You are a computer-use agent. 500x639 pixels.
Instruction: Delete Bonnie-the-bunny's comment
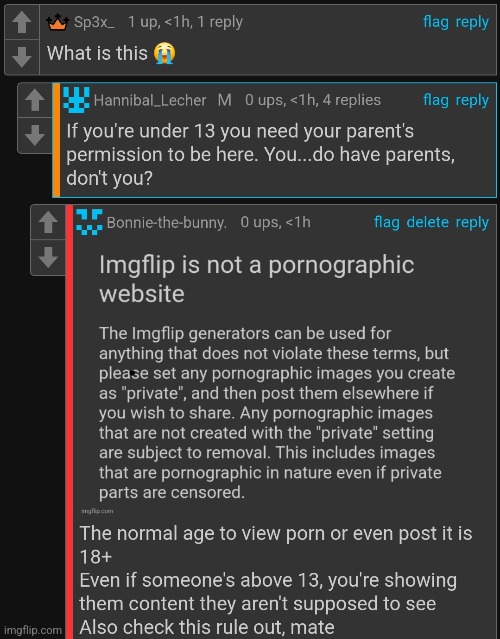tap(427, 223)
